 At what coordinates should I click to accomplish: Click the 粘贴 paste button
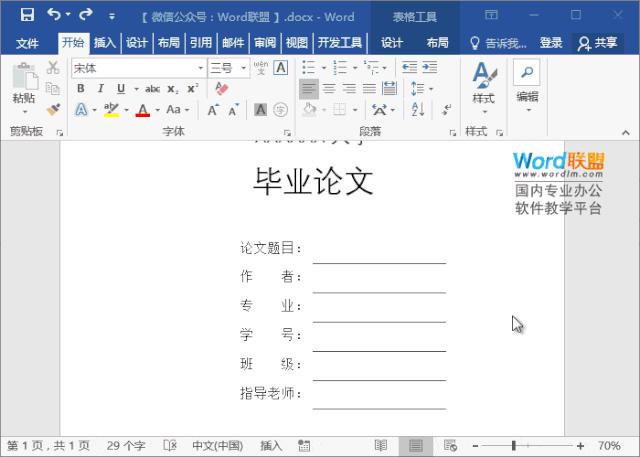click(x=24, y=88)
